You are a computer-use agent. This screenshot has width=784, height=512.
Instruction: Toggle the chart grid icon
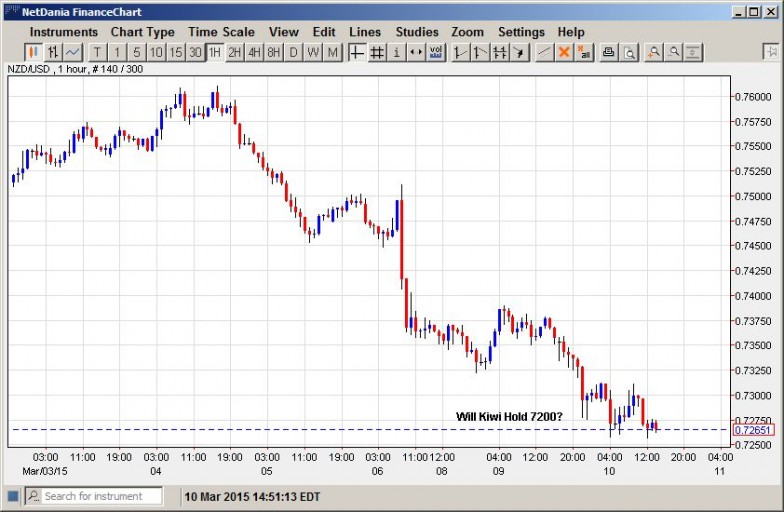pyautogui.click(x=376, y=52)
